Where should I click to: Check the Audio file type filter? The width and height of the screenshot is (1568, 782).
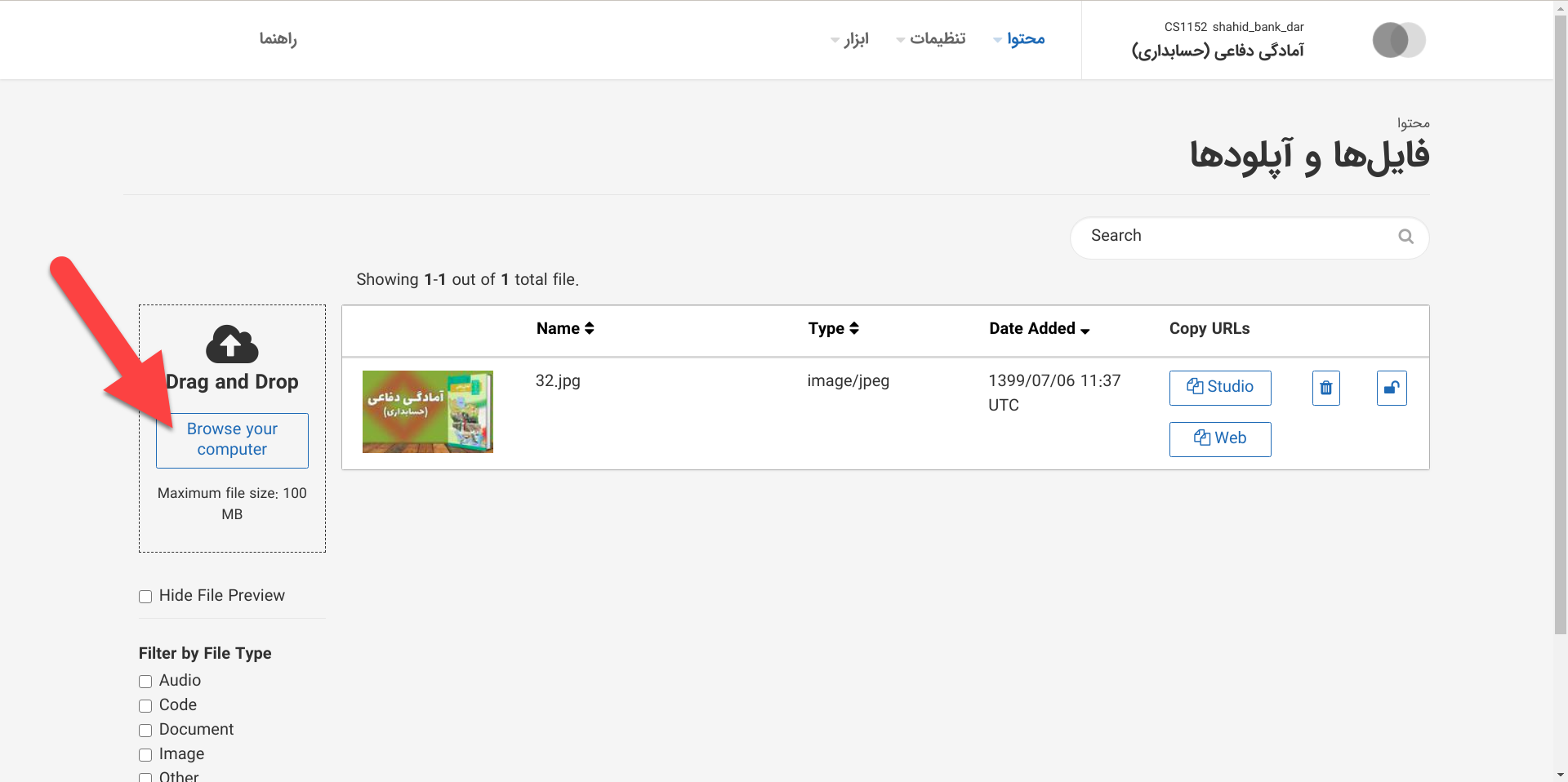coord(145,682)
